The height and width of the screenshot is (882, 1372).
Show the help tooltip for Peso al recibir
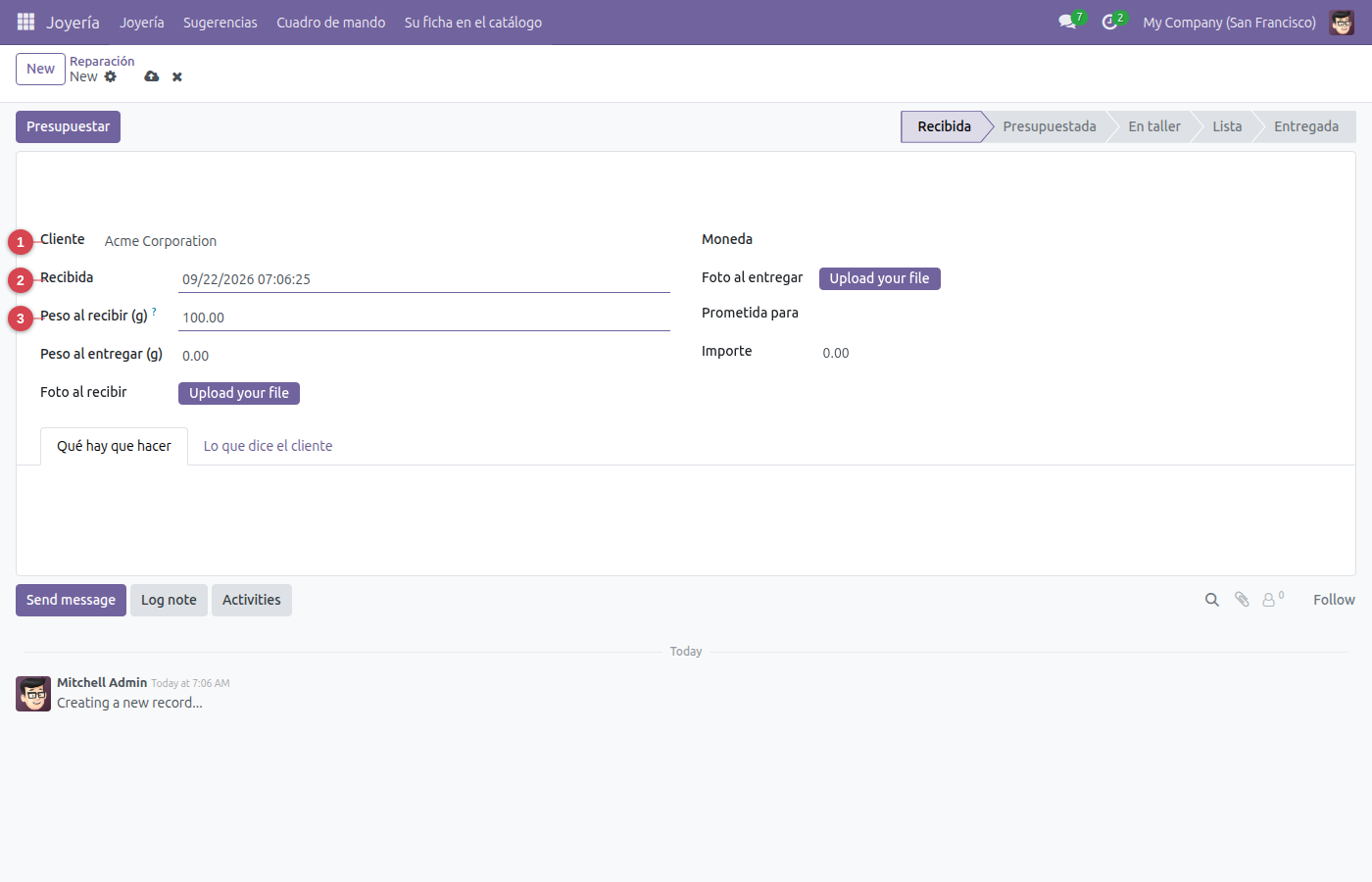(x=154, y=312)
